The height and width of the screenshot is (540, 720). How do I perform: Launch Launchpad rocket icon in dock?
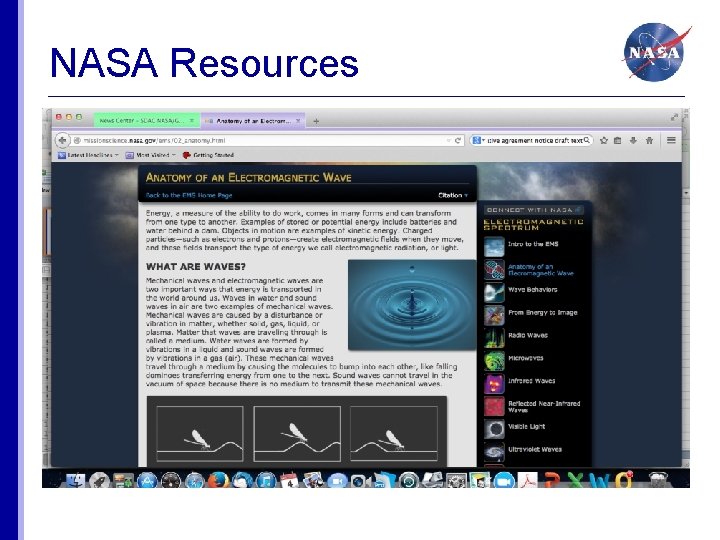coord(99,480)
